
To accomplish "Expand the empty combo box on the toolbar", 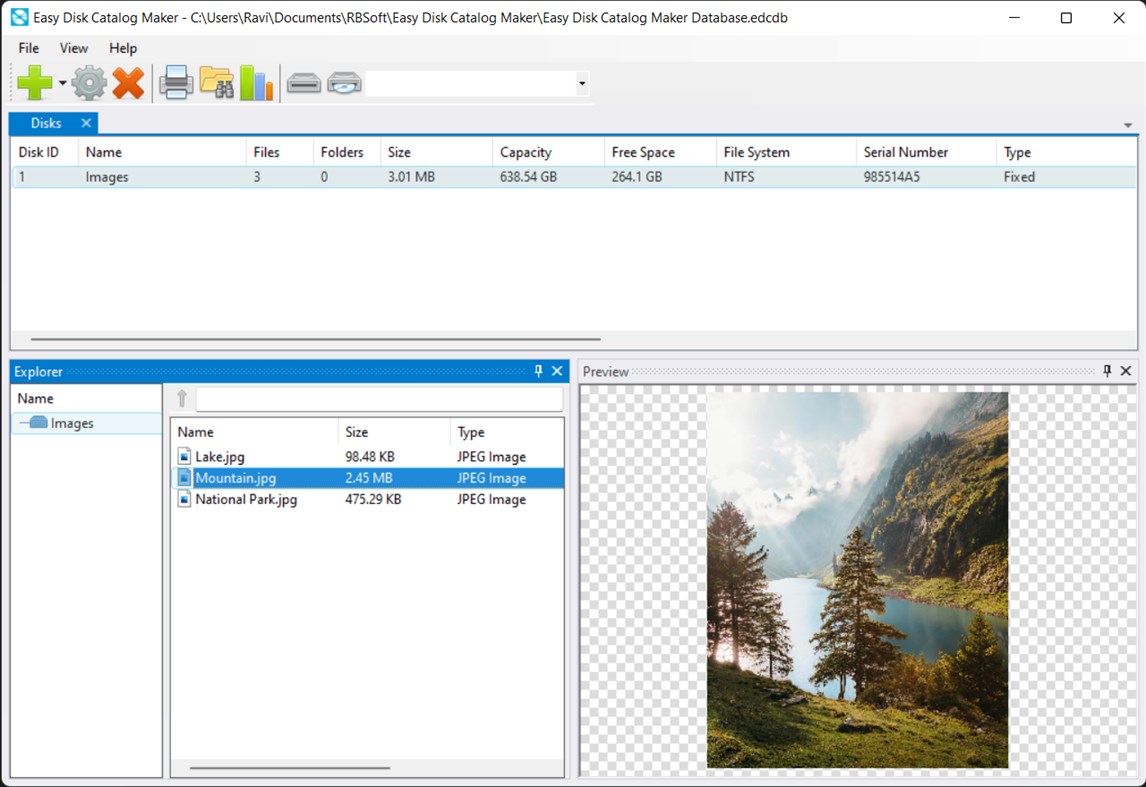I will click(581, 83).
